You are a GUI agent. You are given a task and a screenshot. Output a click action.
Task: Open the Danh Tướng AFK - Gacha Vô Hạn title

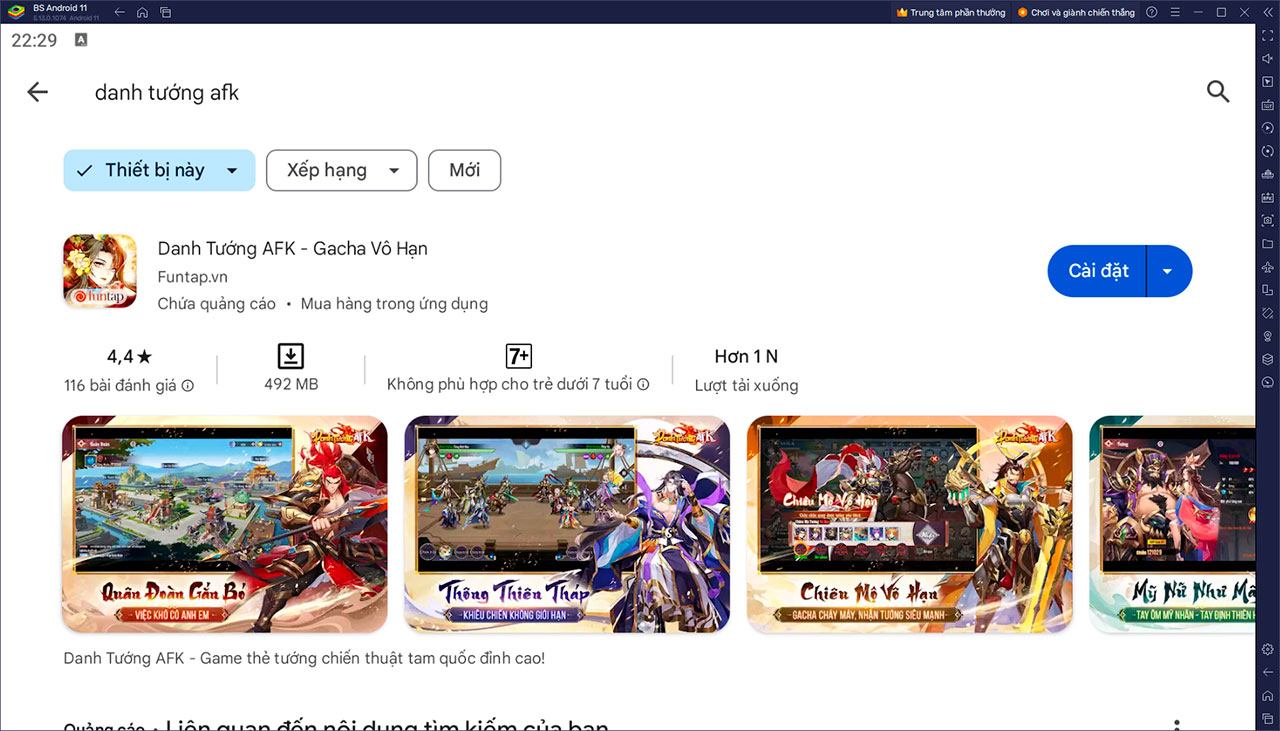(292, 249)
